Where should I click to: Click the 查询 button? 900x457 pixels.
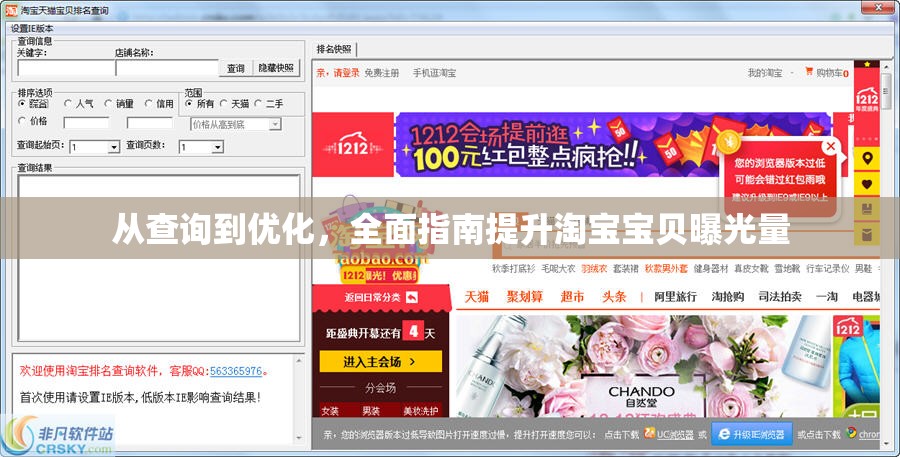[x=236, y=68]
